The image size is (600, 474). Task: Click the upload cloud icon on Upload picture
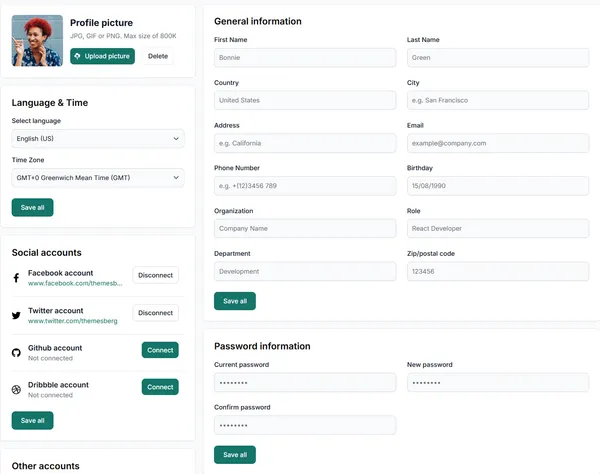77,56
